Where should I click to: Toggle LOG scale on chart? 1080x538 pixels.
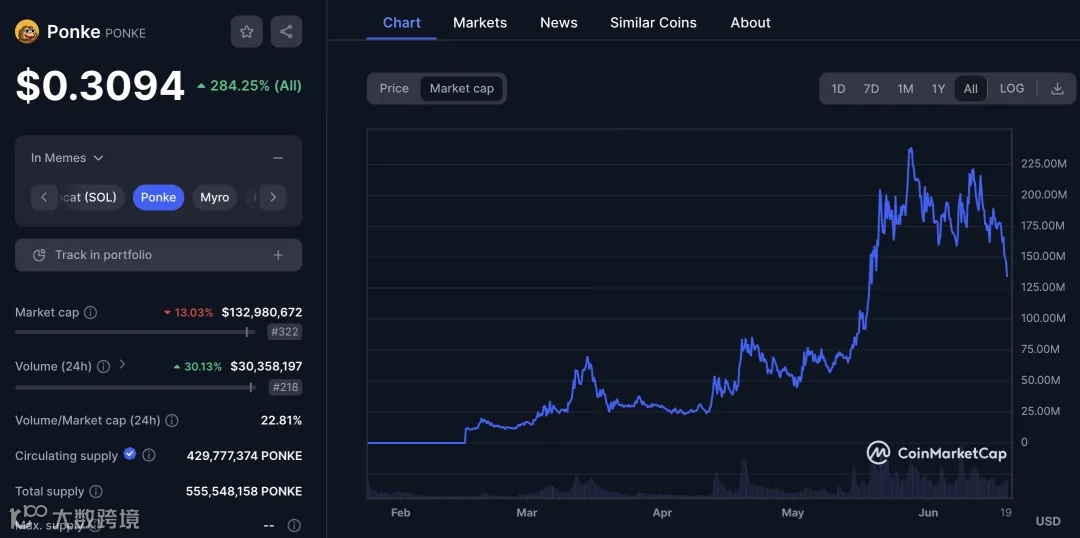[1012, 88]
